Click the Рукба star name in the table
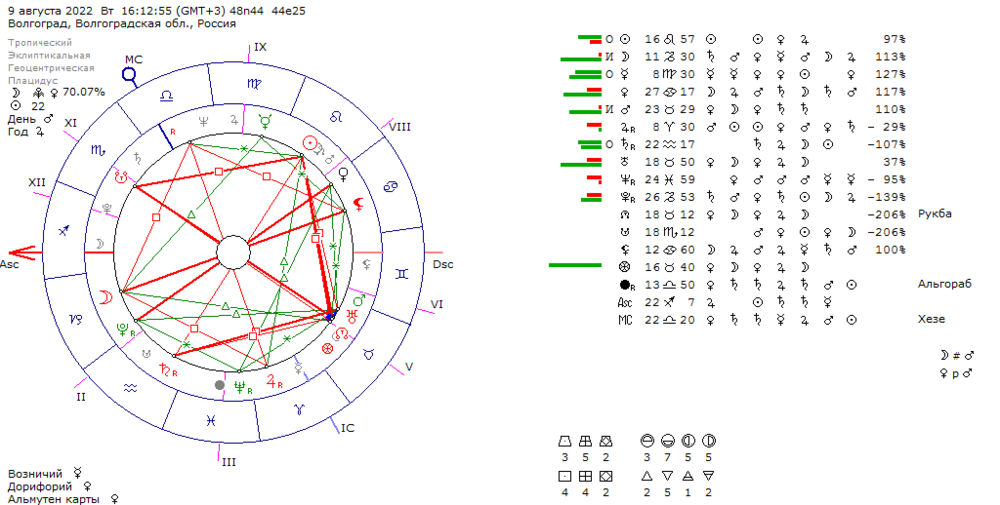 [x=935, y=214]
